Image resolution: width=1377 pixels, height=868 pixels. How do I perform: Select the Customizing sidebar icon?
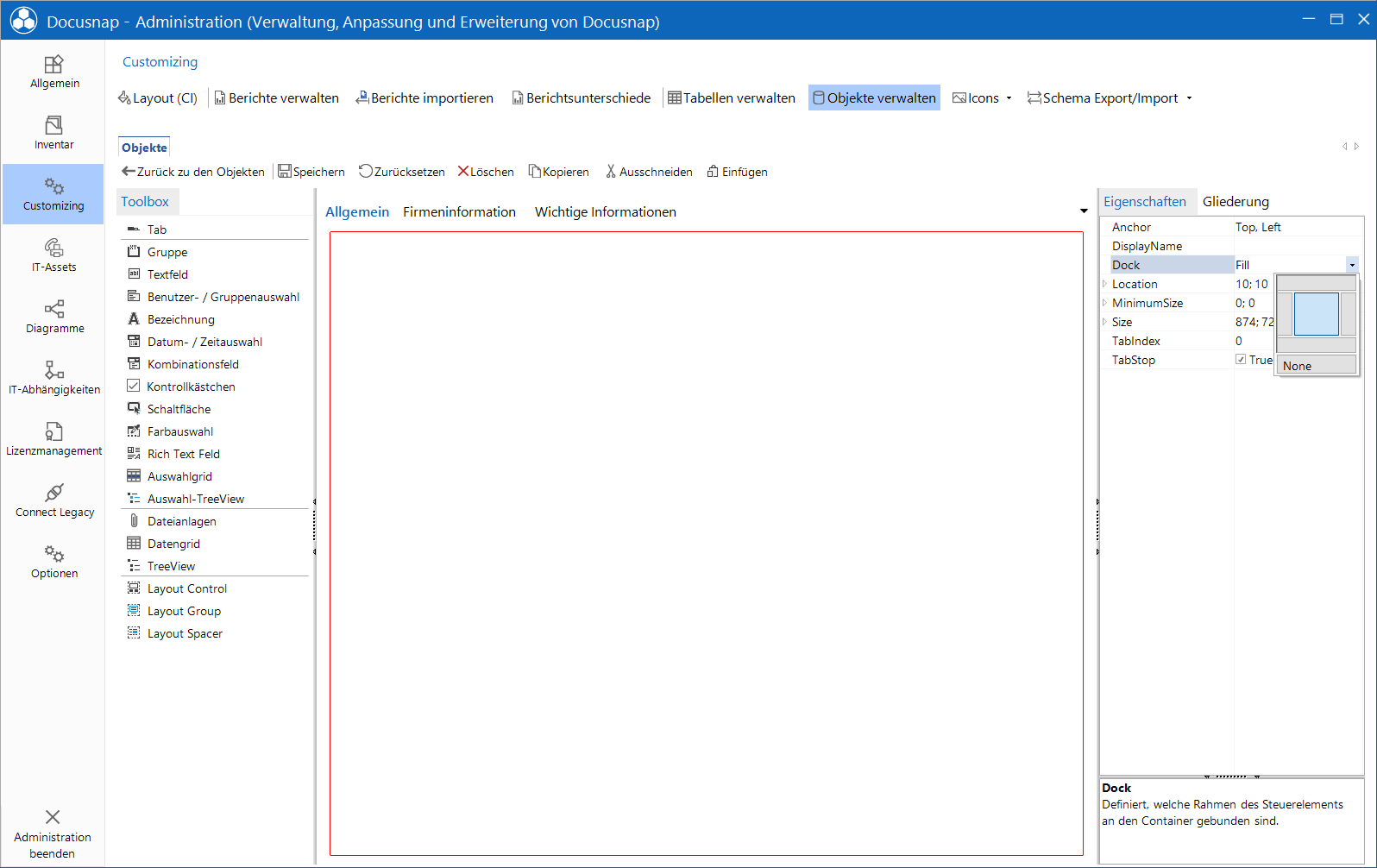coord(53,195)
